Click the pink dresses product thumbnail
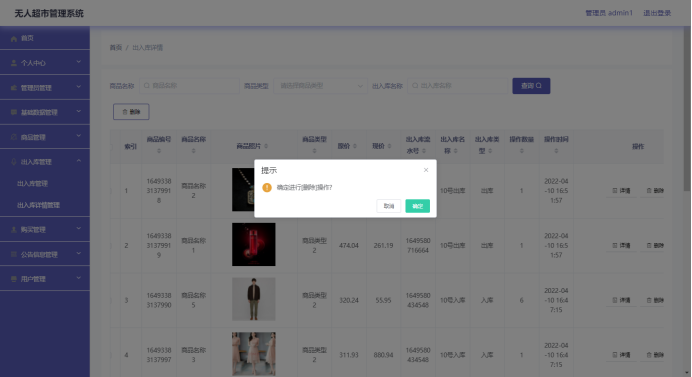The image size is (692, 377). coord(254,354)
